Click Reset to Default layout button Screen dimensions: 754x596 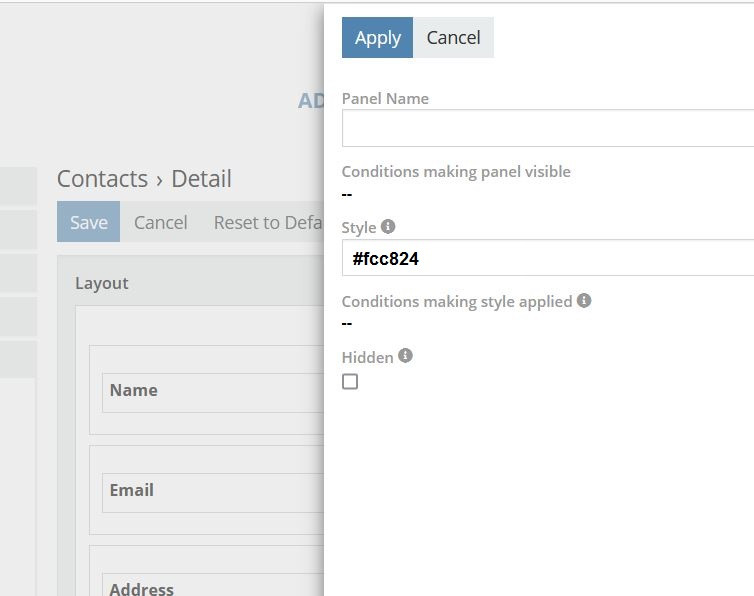pos(267,222)
